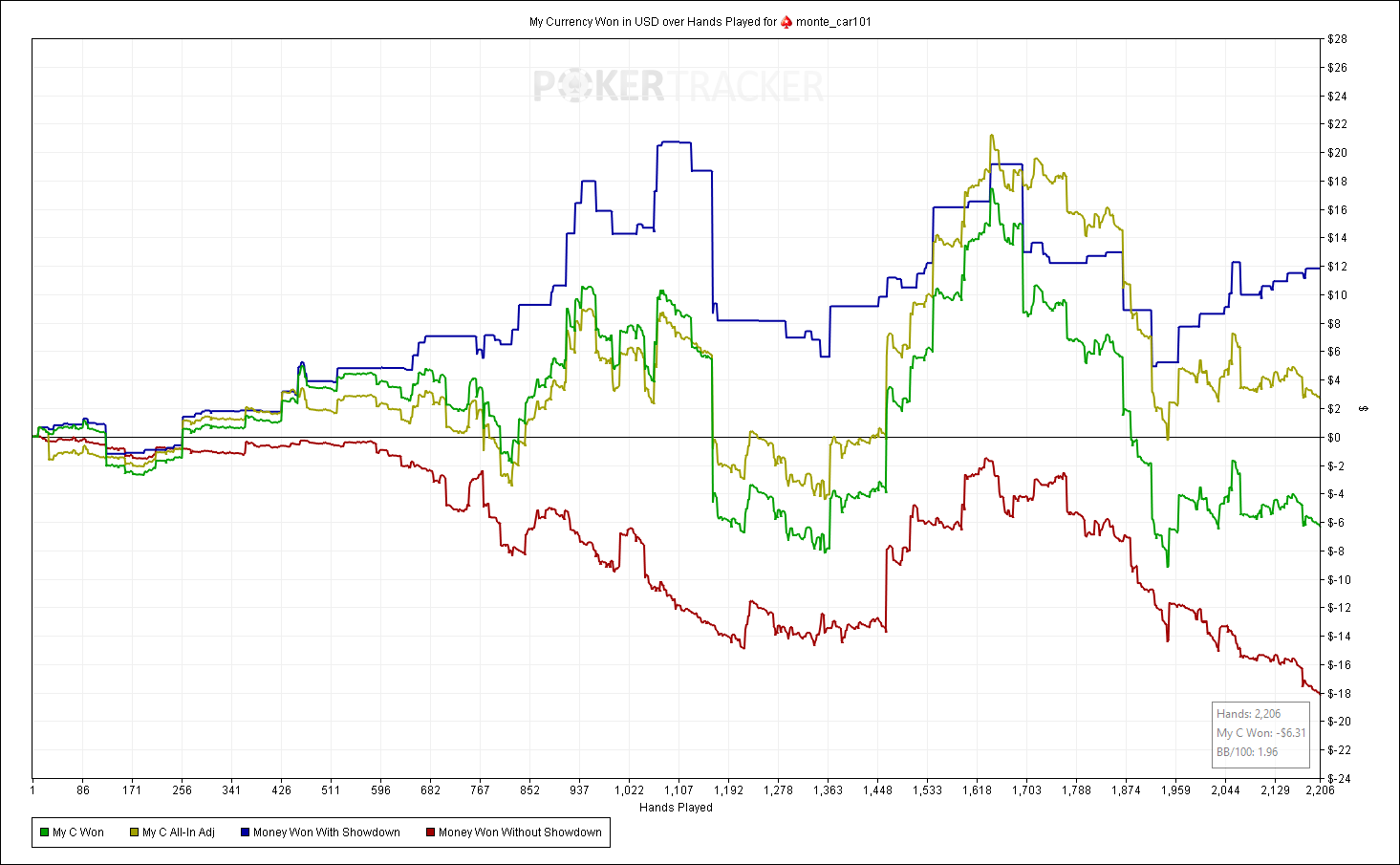Click the "$8" y-axis label
This screenshot has width=1400, height=865.
tap(1334, 324)
